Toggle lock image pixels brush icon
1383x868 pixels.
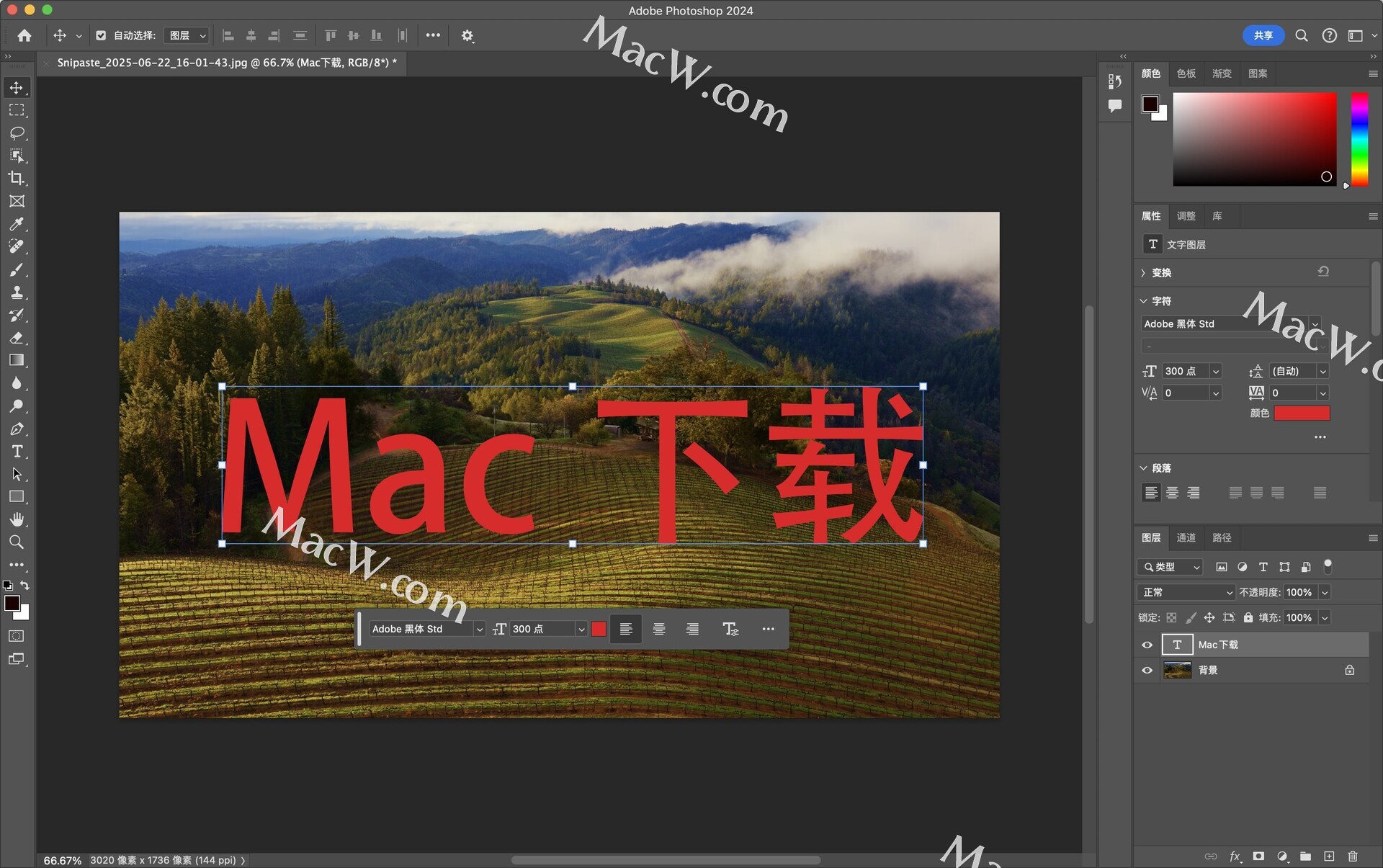click(1191, 617)
